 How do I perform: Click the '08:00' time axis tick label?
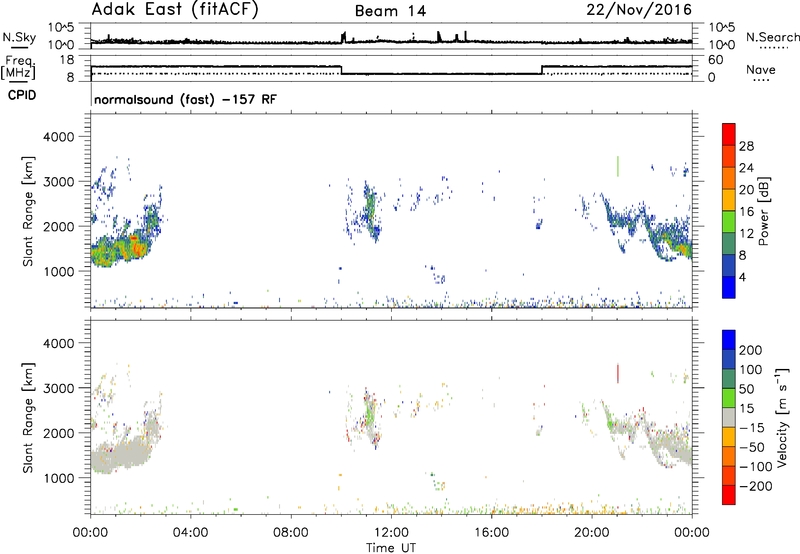[291, 533]
